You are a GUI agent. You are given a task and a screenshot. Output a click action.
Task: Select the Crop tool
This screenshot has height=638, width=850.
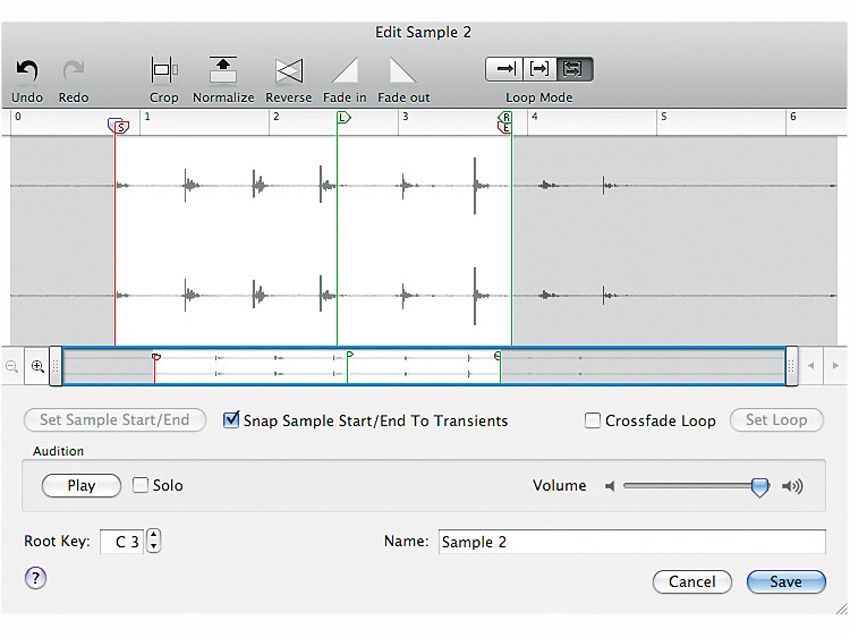click(163, 70)
